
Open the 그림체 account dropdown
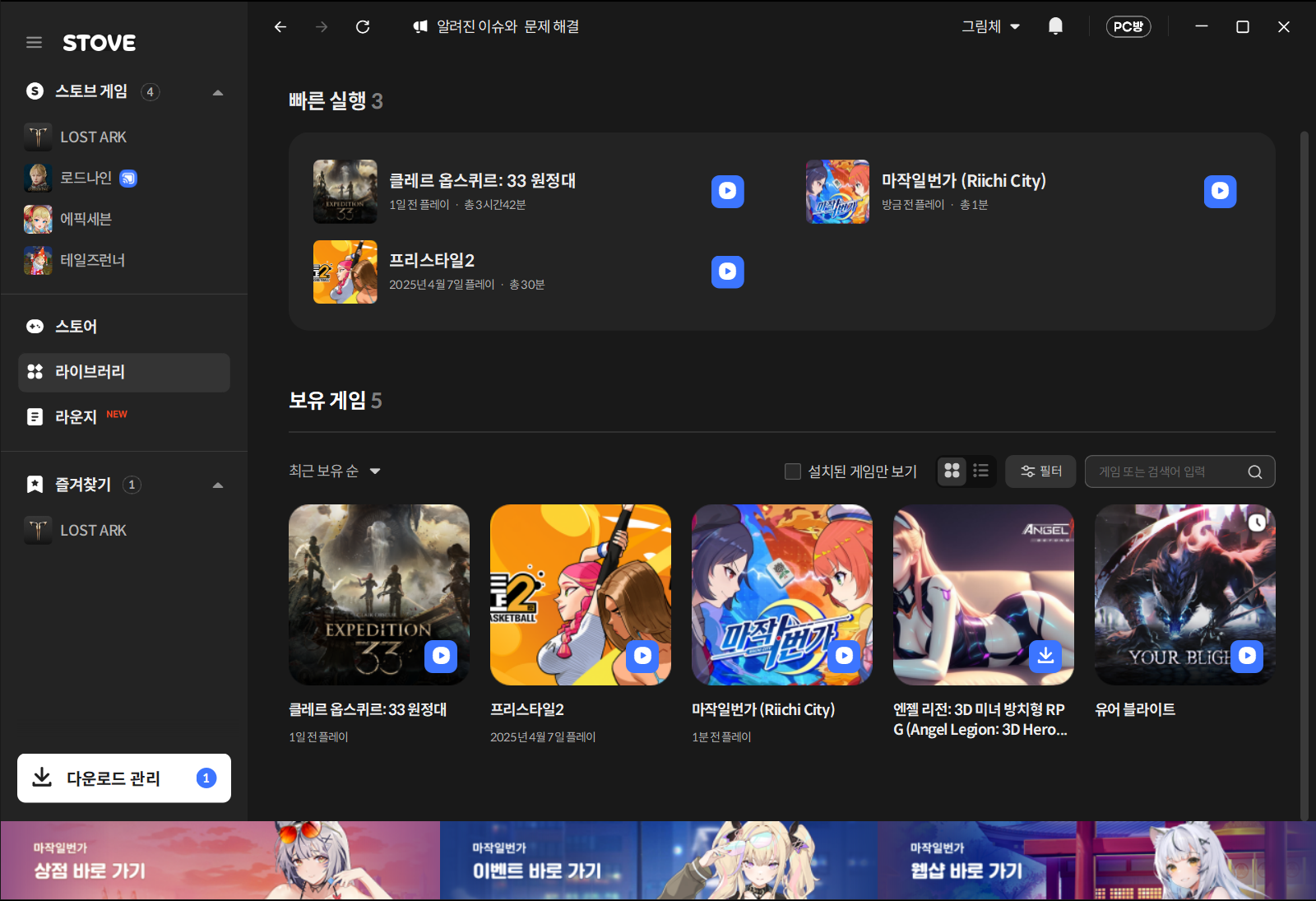[x=991, y=27]
